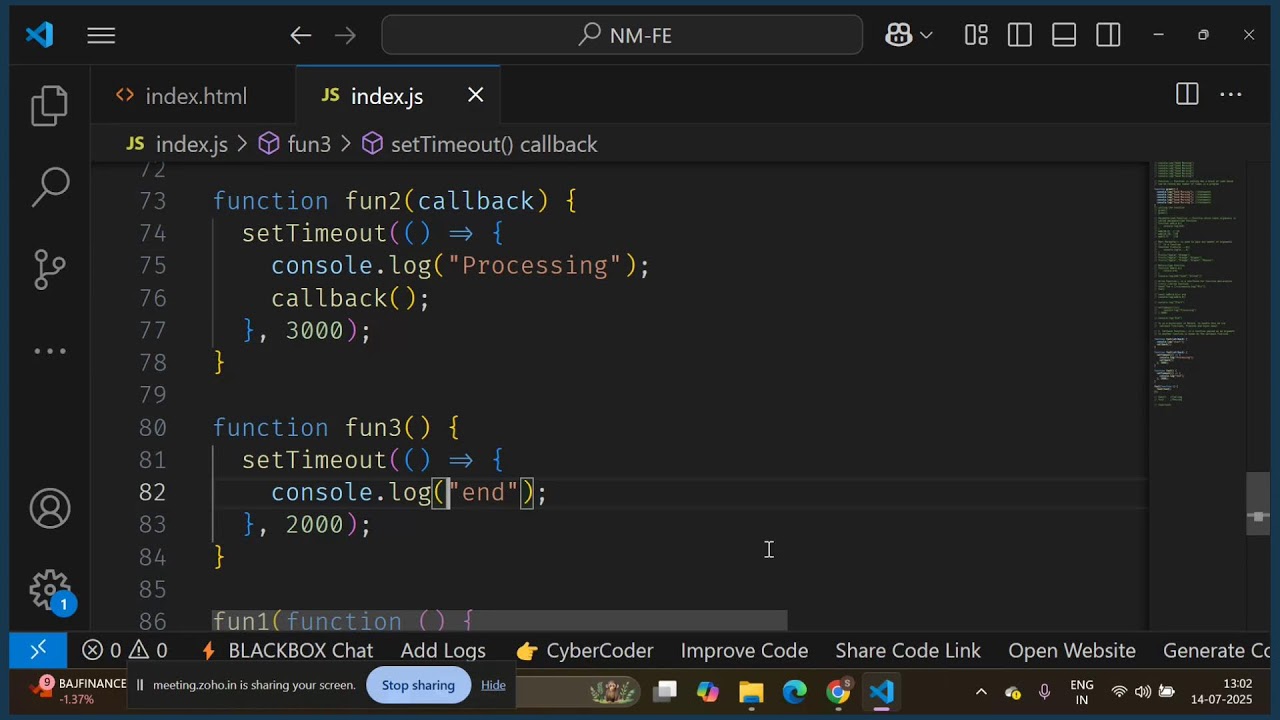This screenshot has height=720, width=1280.
Task: Open Microsoft Edge in the taskbar
Action: tap(795, 691)
